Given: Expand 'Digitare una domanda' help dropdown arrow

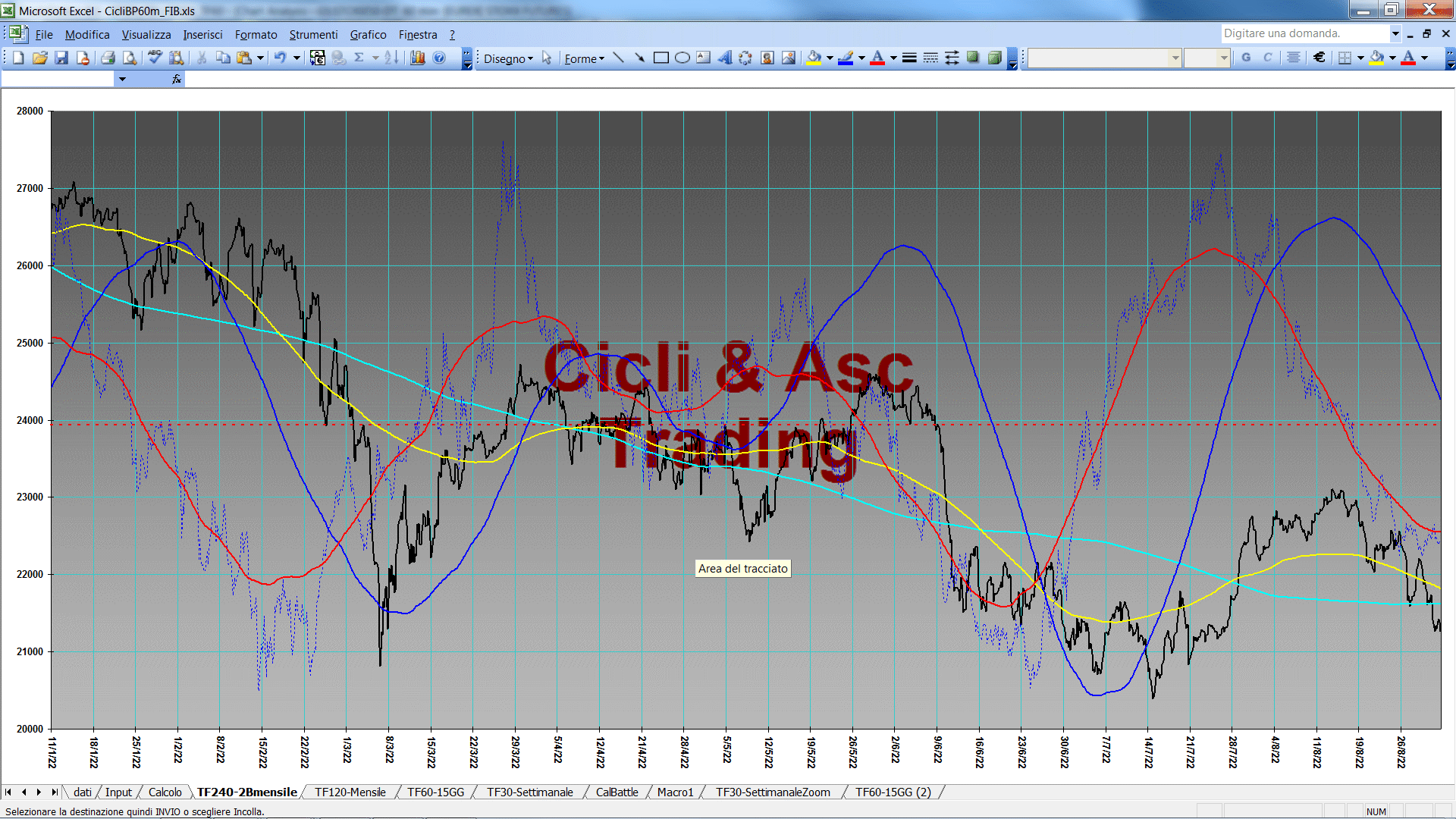Looking at the screenshot, I should (x=1395, y=33).
